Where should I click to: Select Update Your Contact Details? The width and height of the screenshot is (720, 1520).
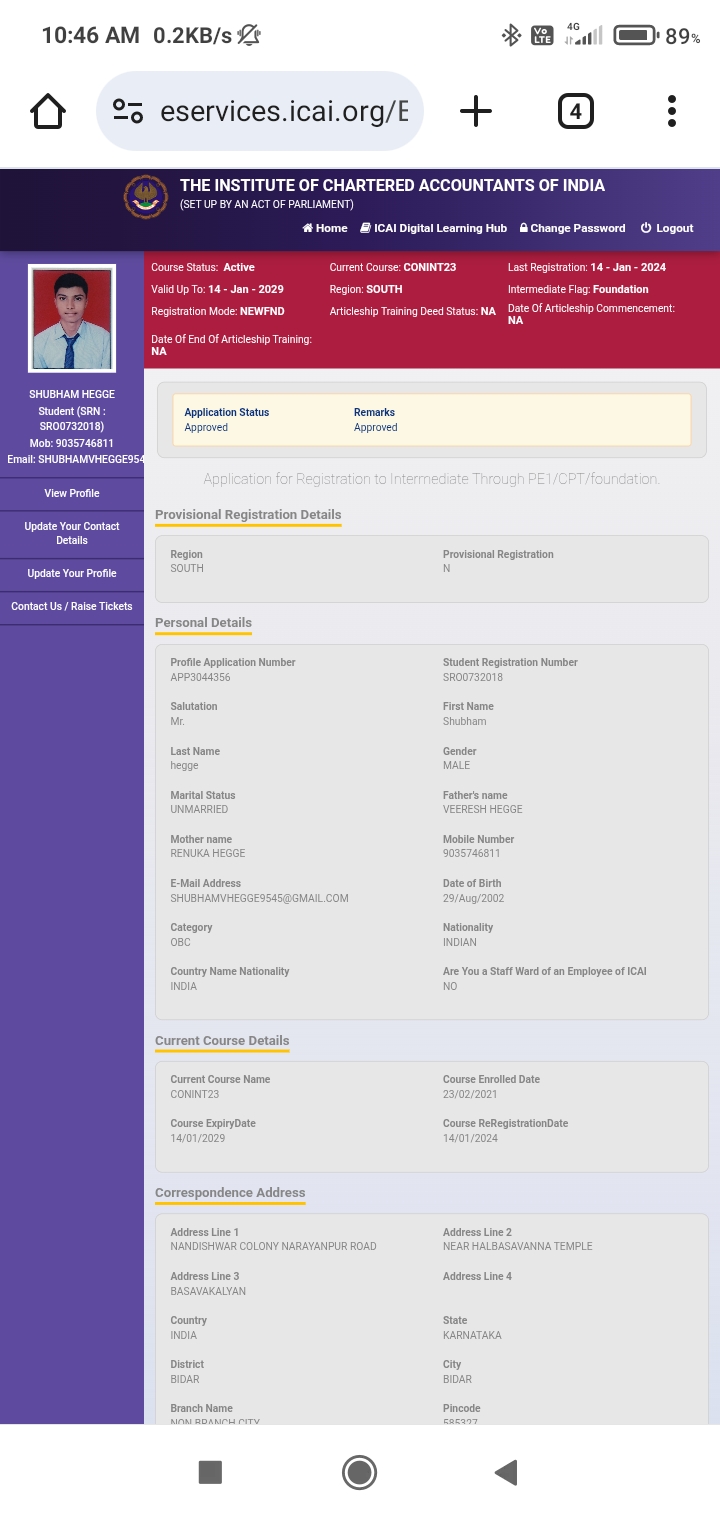72,533
